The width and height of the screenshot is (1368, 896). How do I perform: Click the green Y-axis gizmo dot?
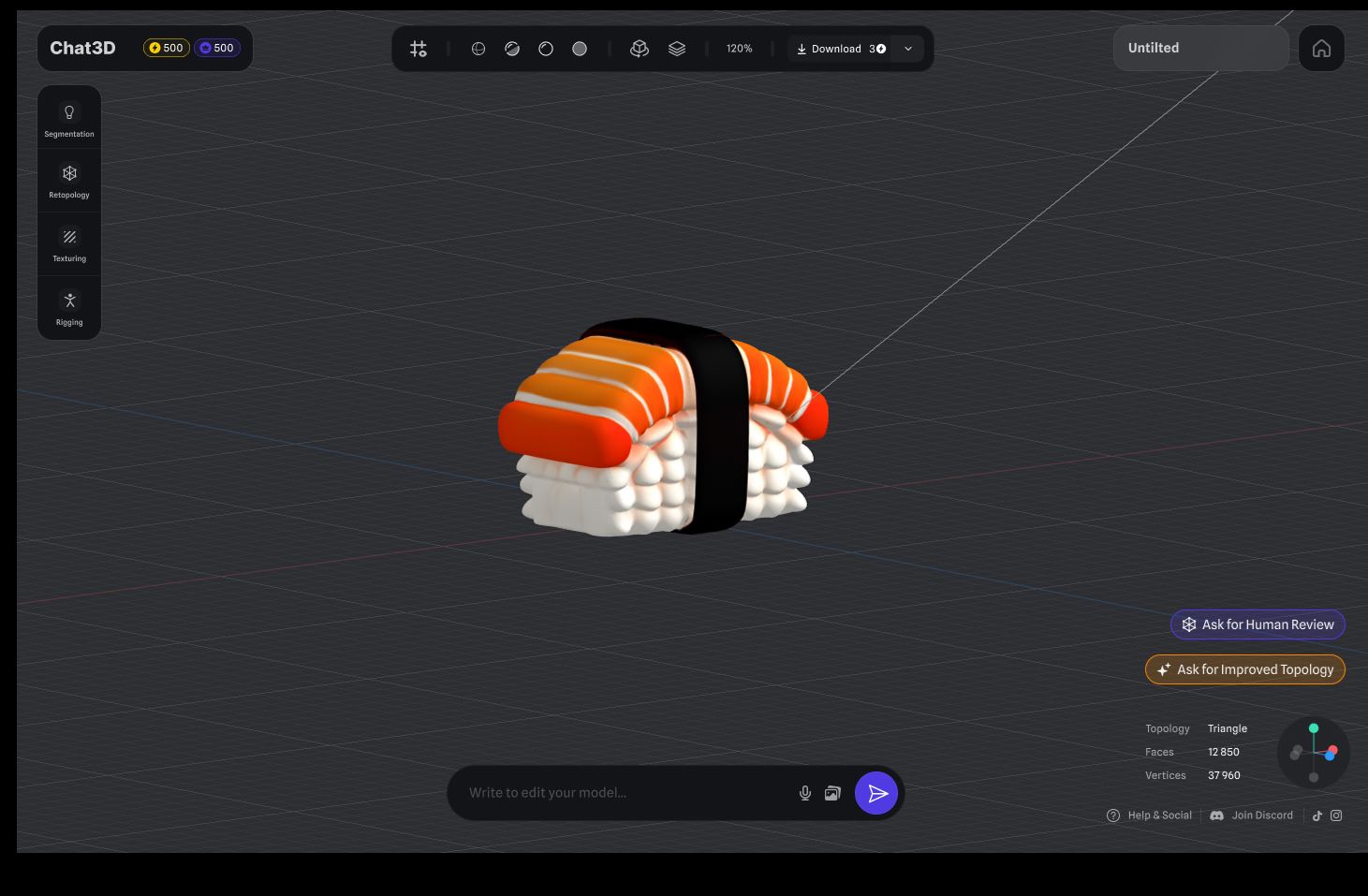pos(1314,728)
